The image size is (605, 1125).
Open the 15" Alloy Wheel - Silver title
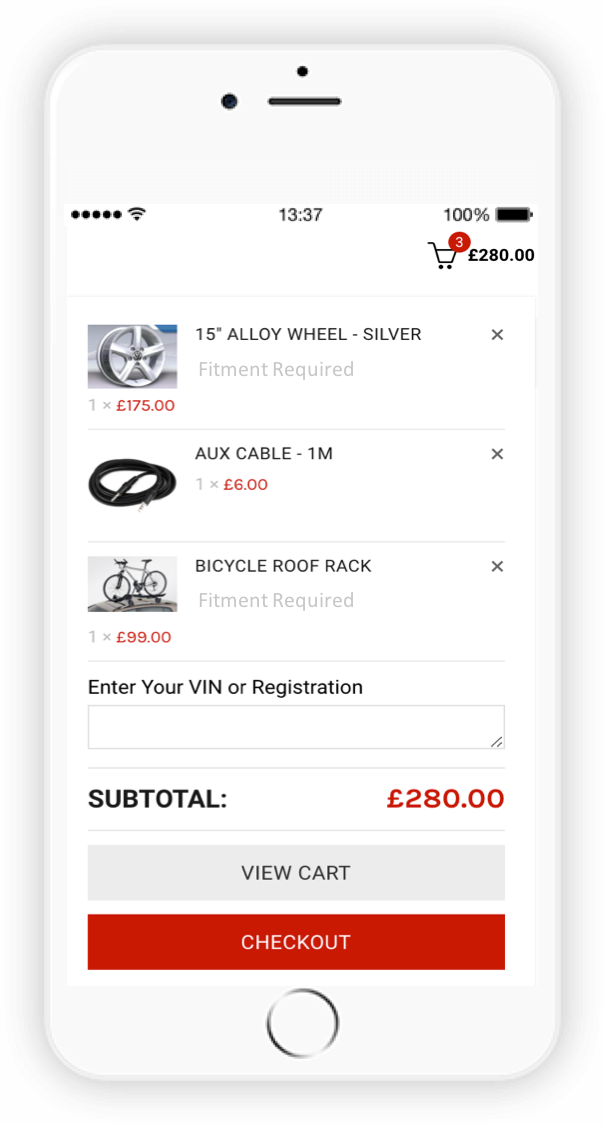pos(308,334)
